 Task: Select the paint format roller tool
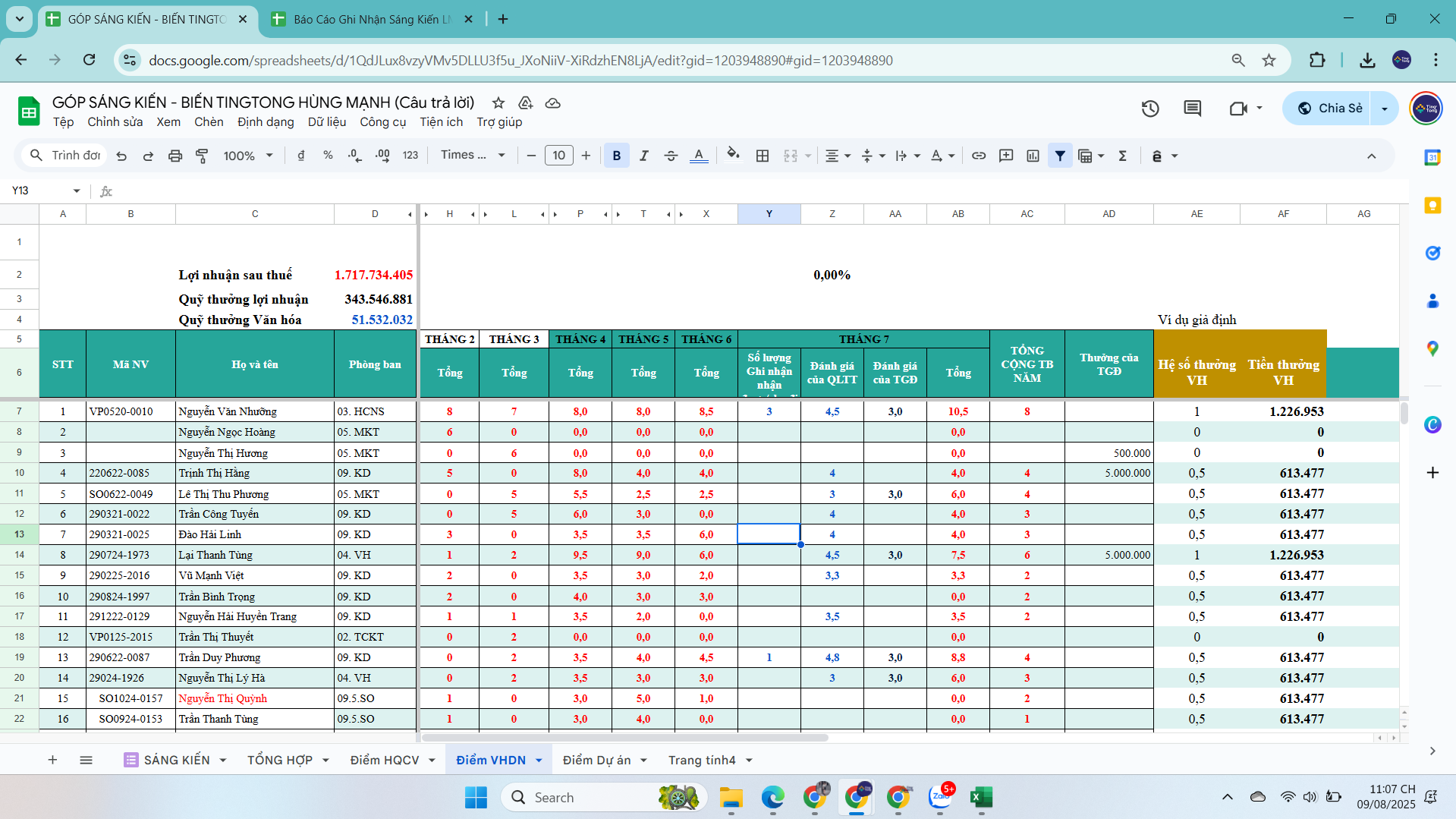[x=202, y=156]
